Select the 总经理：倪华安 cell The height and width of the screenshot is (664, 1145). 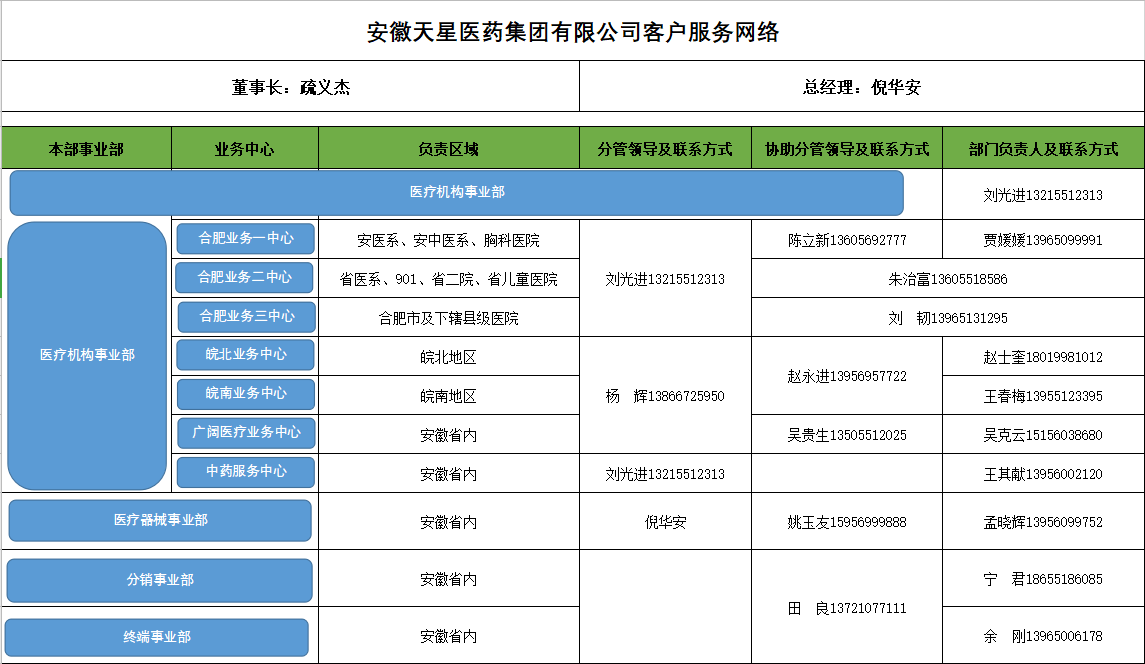[862, 87]
